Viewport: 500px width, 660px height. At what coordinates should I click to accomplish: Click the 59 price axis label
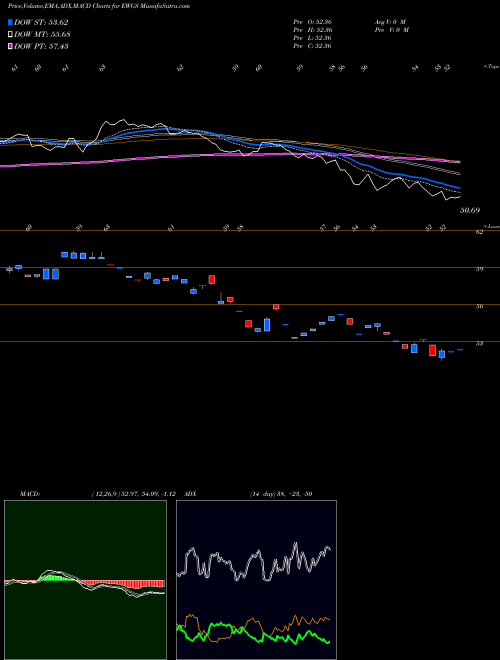click(x=479, y=269)
